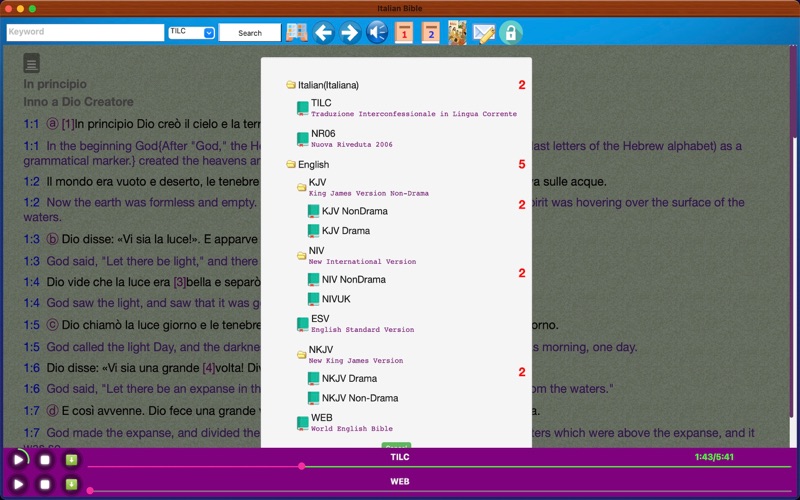Collapse the KJV folder
The image size is (800, 500).
[x=302, y=187]
